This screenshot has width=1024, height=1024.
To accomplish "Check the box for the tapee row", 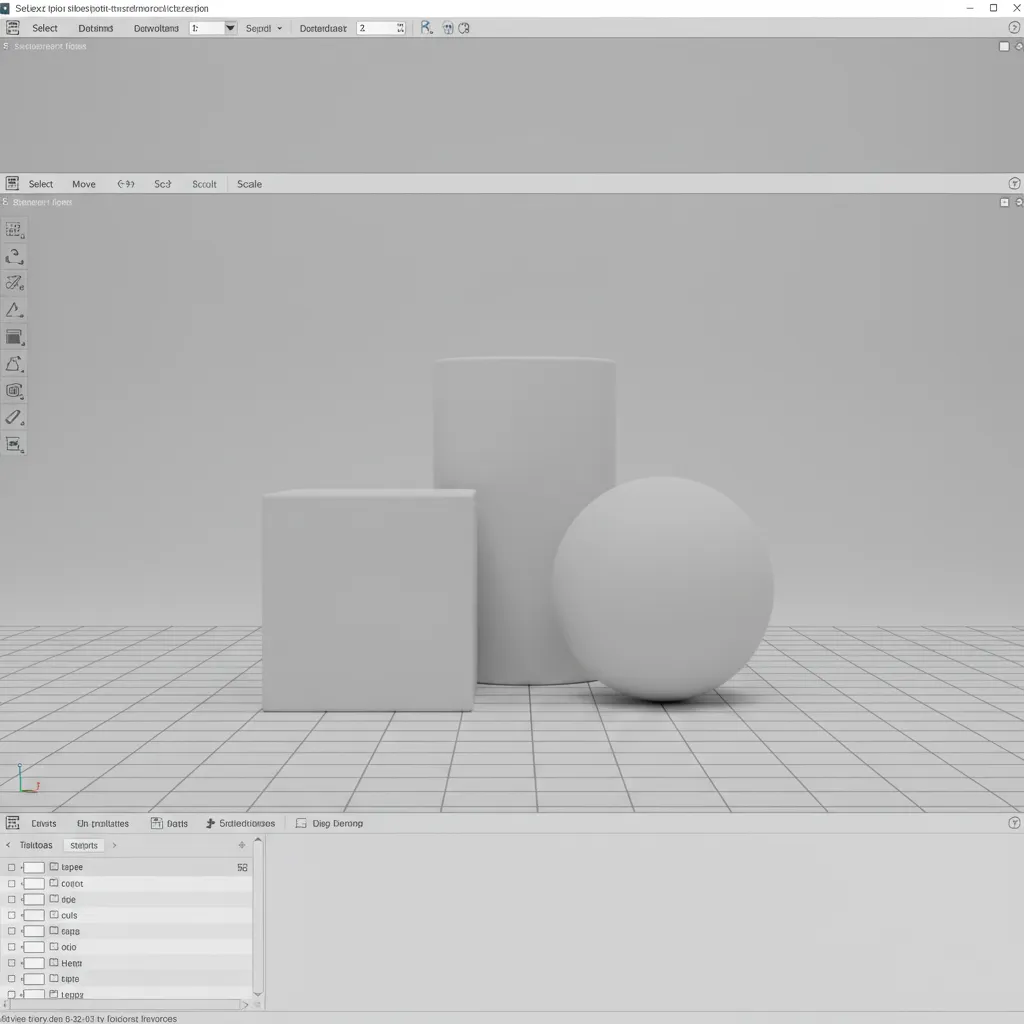I will coord(11,867).
